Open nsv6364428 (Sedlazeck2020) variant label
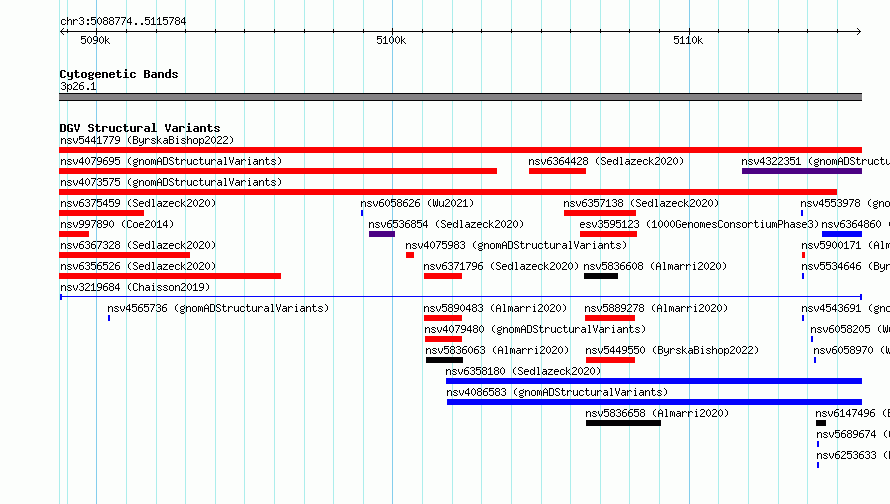890x504 pixels. tap(606, 161)
